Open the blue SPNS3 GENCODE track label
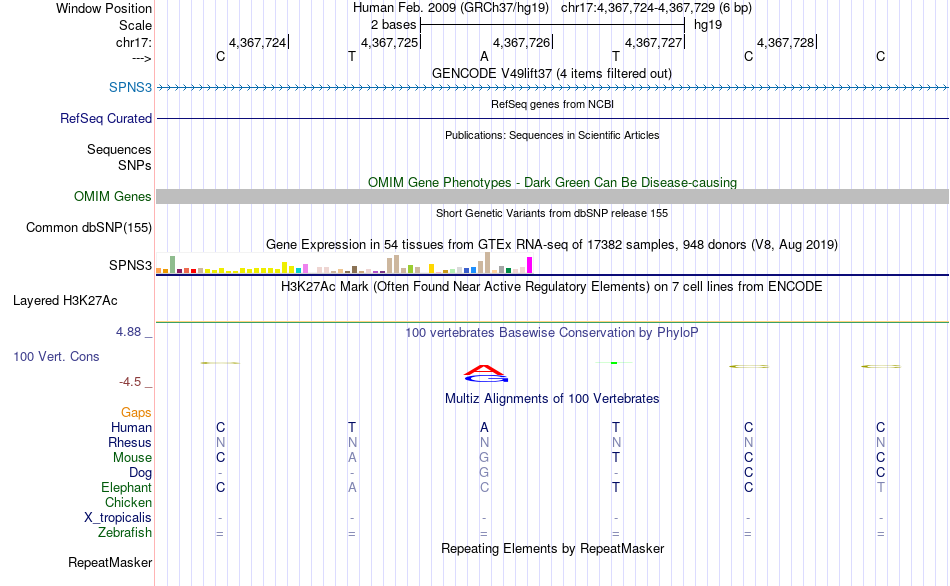 pos(130,87)
